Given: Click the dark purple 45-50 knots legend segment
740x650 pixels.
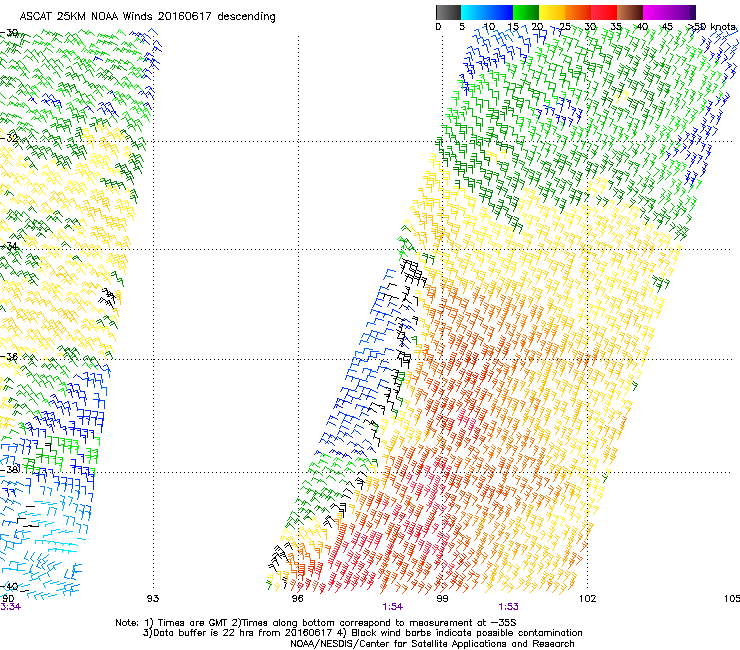Looking at the screenshot, I should coord(682,12).
